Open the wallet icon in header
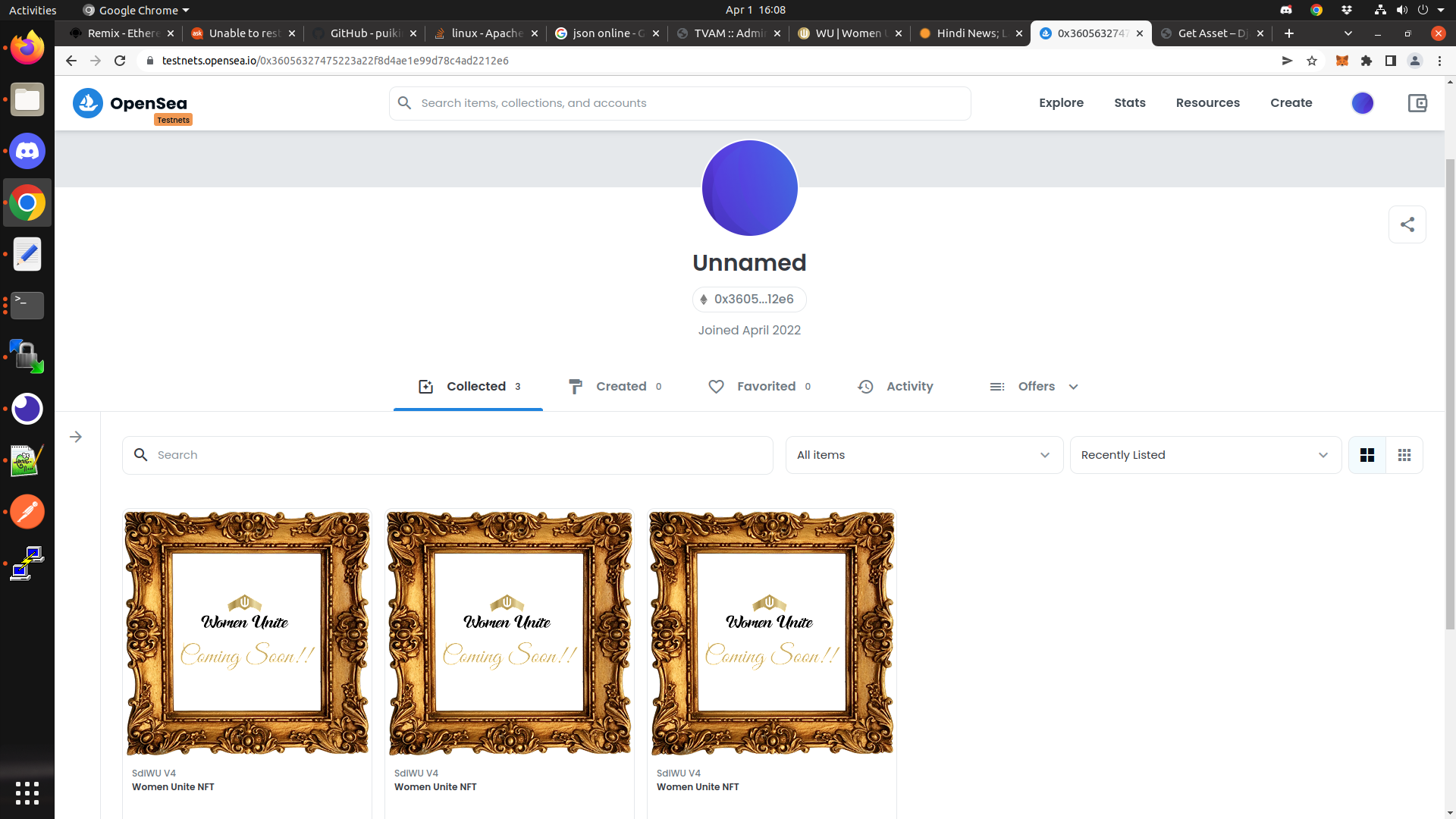This screenshot has width=1456, height=819. [1417, 103]
